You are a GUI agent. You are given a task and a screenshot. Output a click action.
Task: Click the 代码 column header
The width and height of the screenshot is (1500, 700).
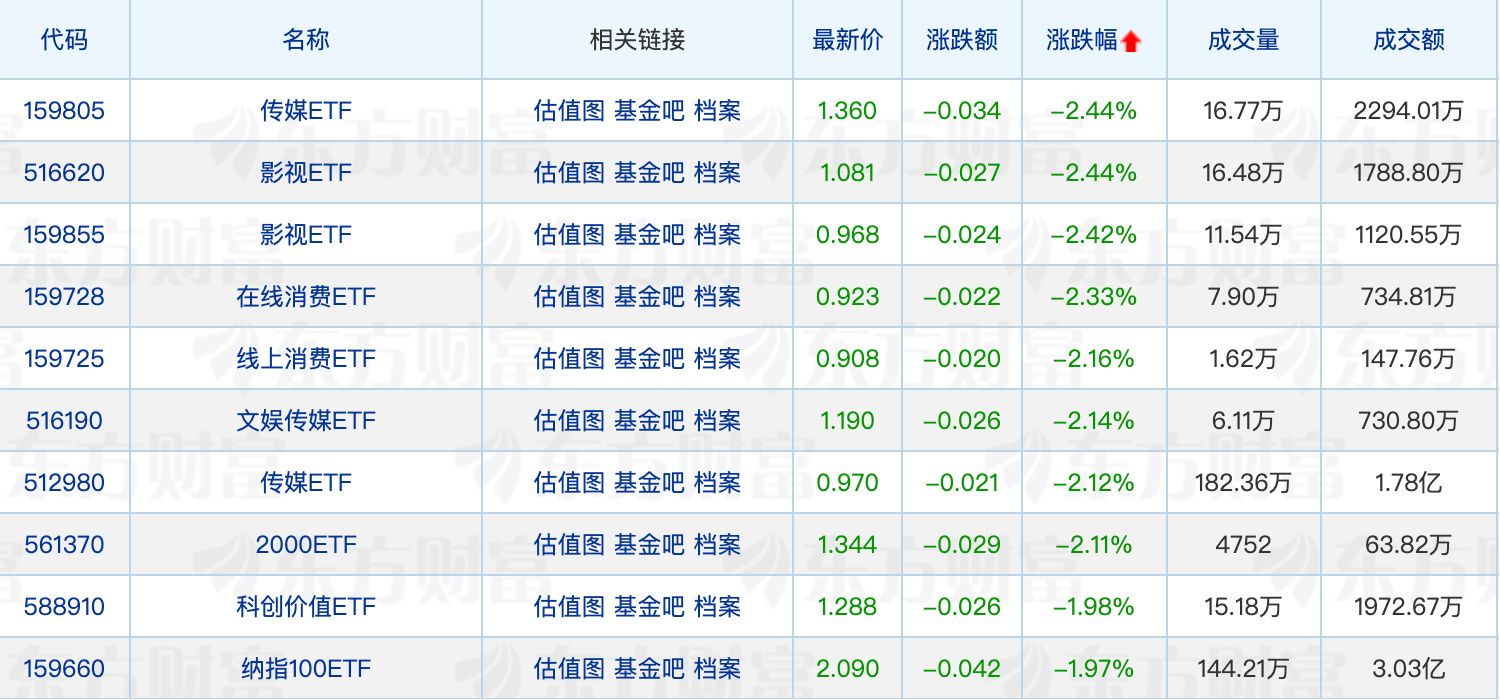(x=64, y=40)
